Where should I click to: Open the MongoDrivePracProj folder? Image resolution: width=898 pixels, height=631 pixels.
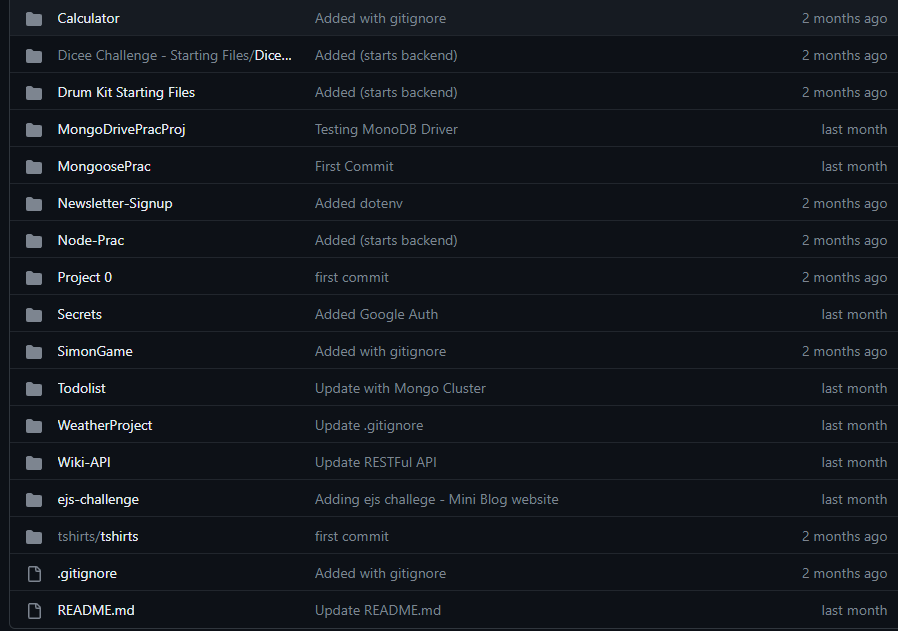(121, 129)
